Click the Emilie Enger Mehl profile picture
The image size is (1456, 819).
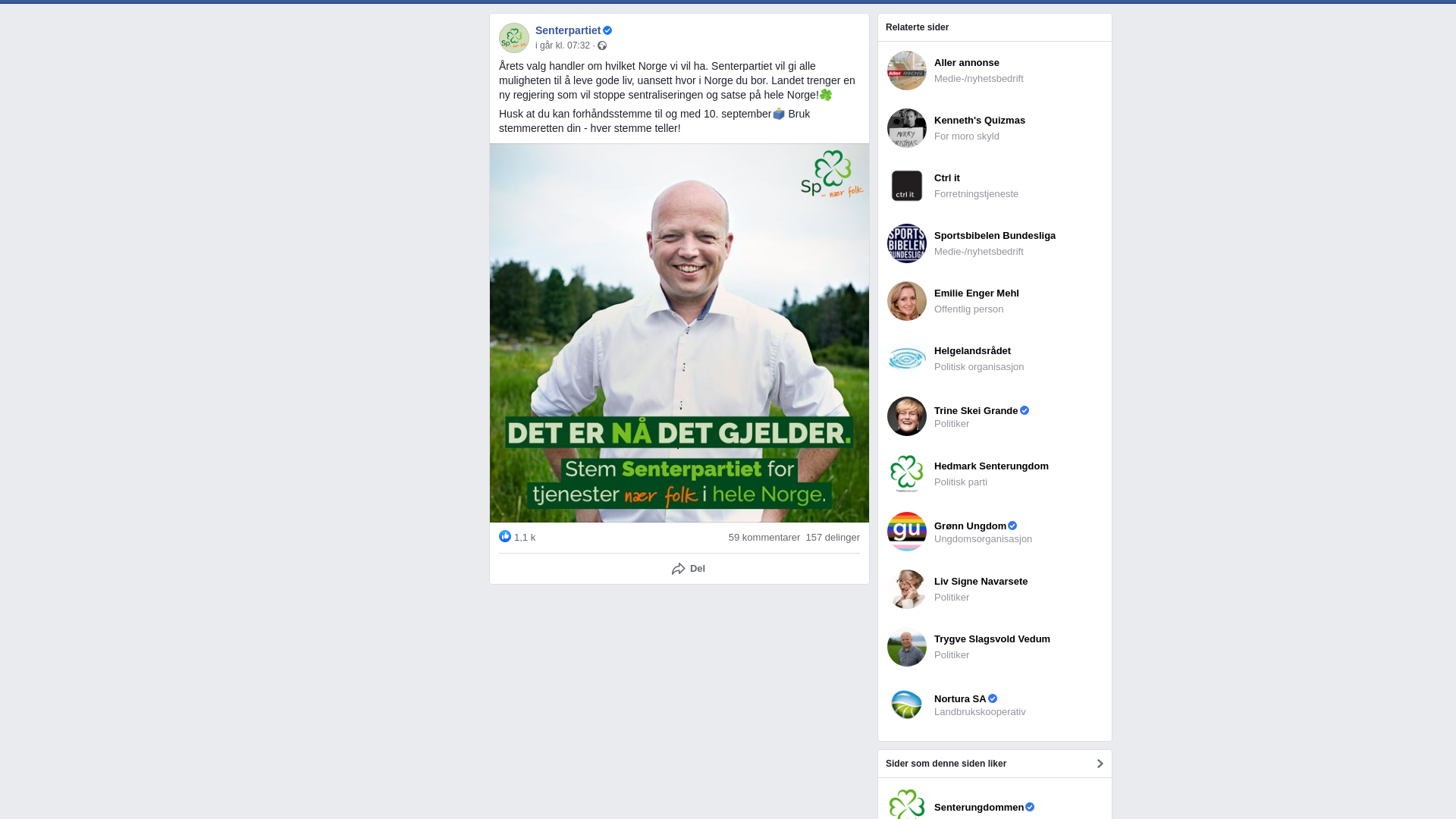coord(906,301)
